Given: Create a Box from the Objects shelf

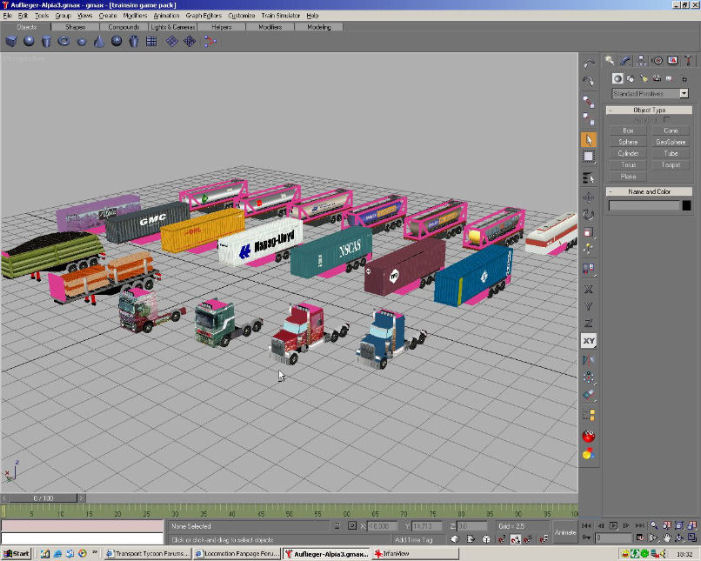Looking at the screenshot, I should (x=11, y=42).
